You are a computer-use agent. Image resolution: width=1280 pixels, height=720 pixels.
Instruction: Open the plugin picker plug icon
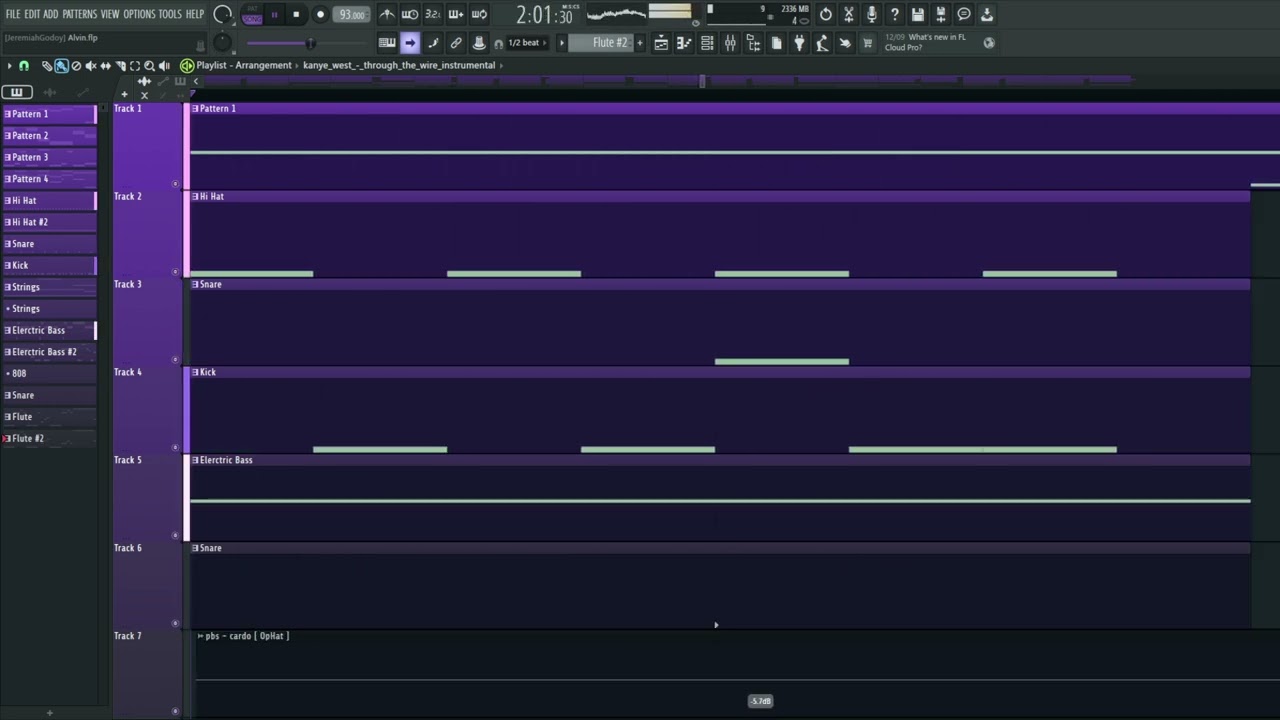[799, 43]
